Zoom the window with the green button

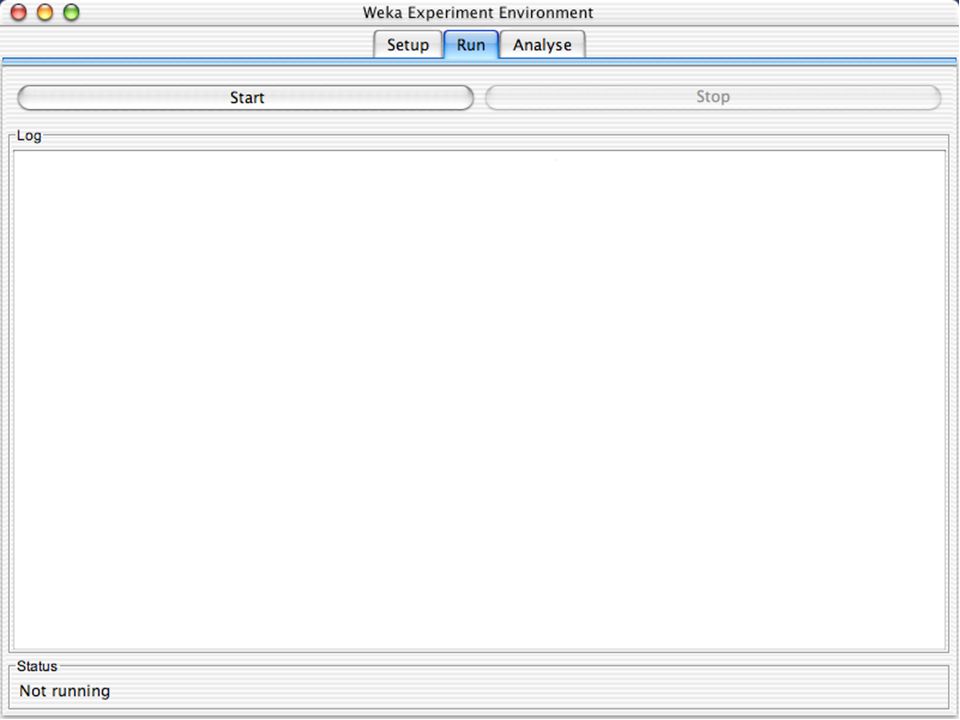tap(72, 12)
